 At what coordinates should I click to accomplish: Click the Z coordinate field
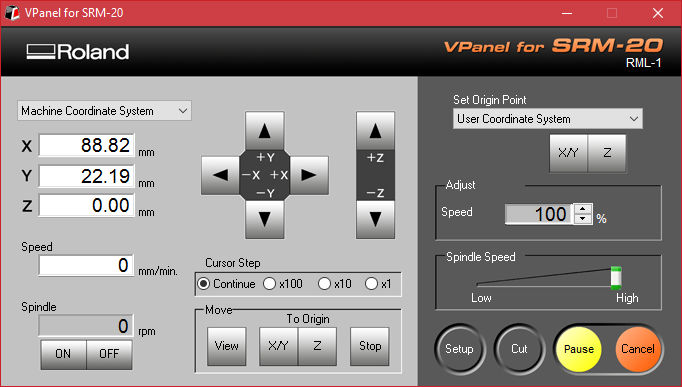click(x=87, y=205)
